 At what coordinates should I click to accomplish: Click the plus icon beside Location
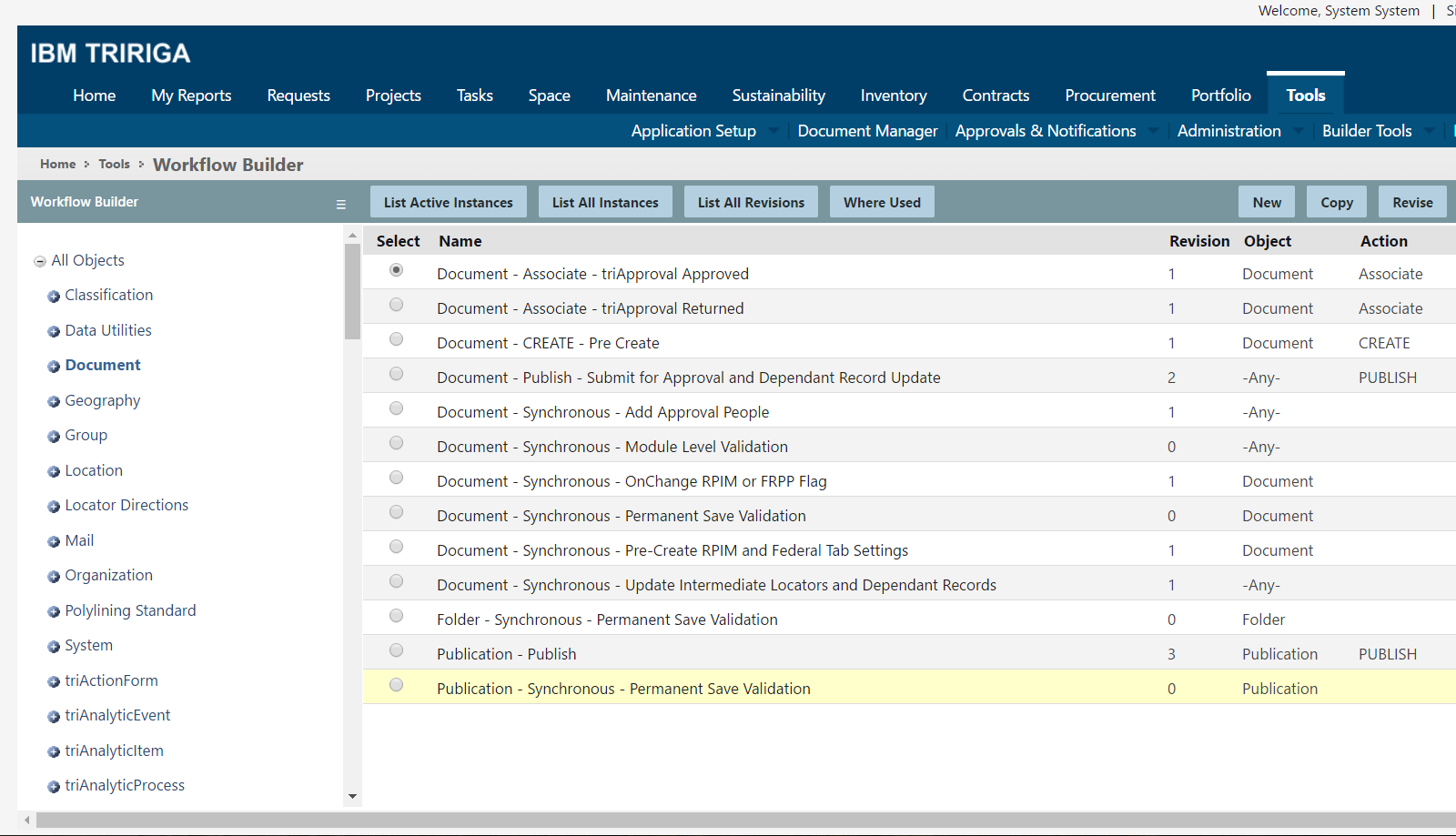(54, 472)
